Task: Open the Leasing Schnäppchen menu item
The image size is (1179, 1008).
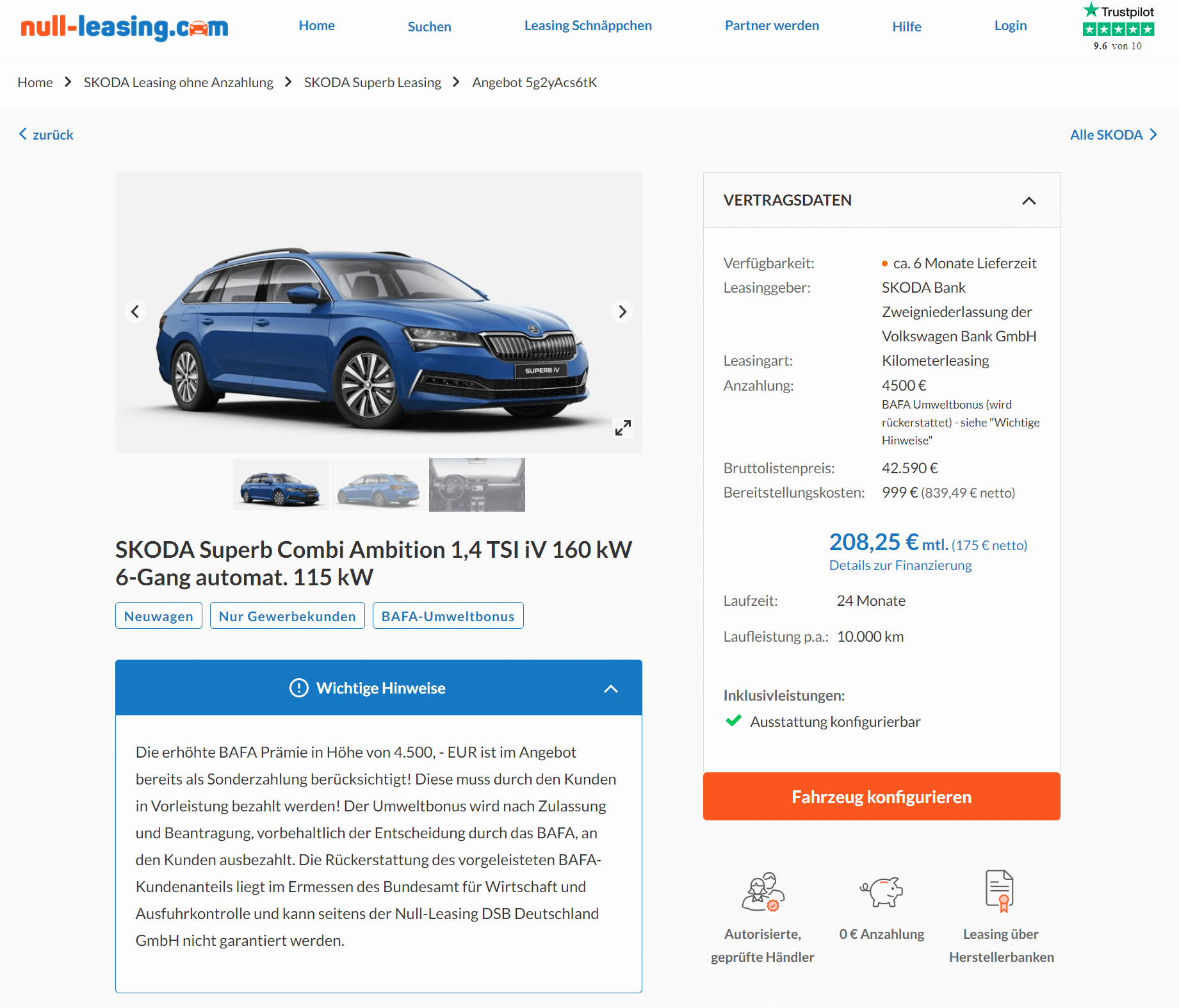Action: [x=588, y=26]
